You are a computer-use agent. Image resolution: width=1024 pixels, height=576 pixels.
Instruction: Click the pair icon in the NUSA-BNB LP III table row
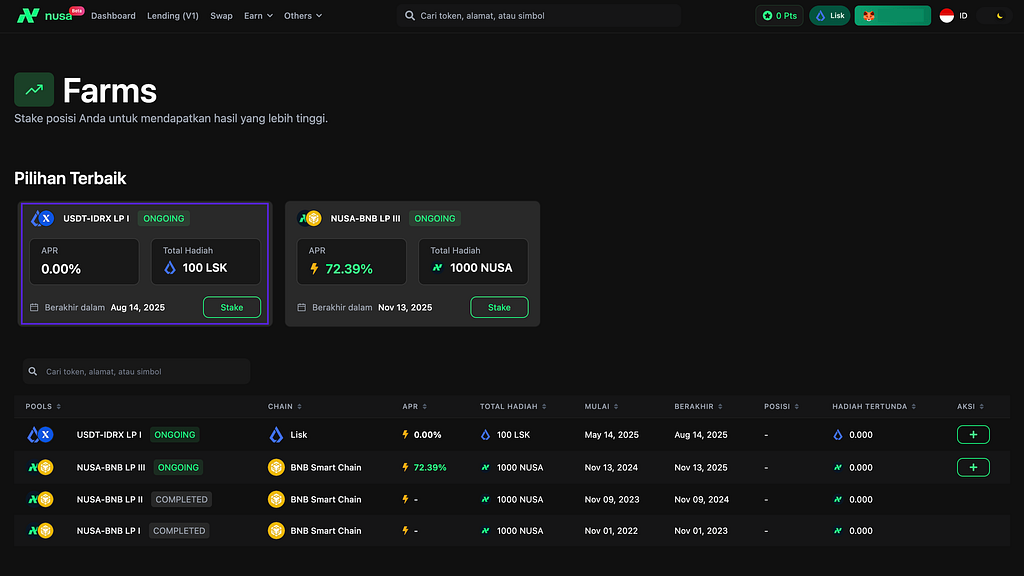pyautogui.click(x=40, y=467)
